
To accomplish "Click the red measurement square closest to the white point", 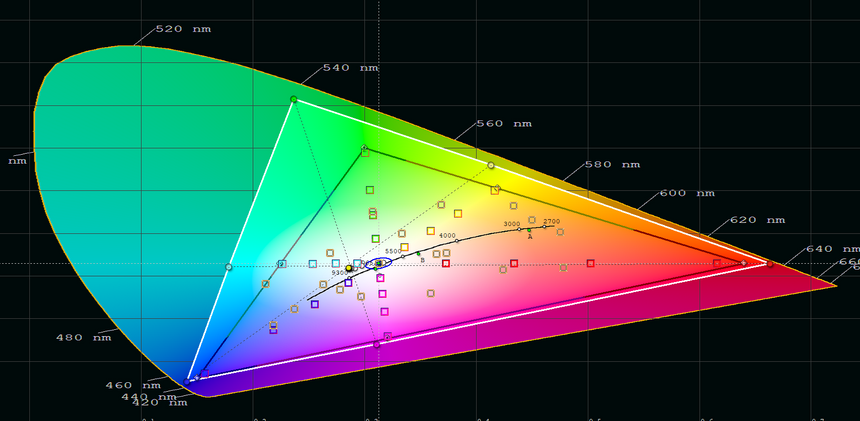I will pos(446,264).
